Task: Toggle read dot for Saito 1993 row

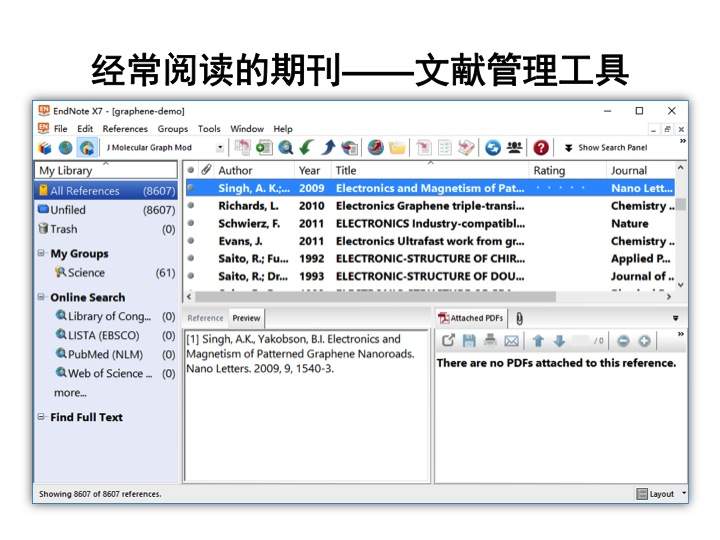Action: 191,276
